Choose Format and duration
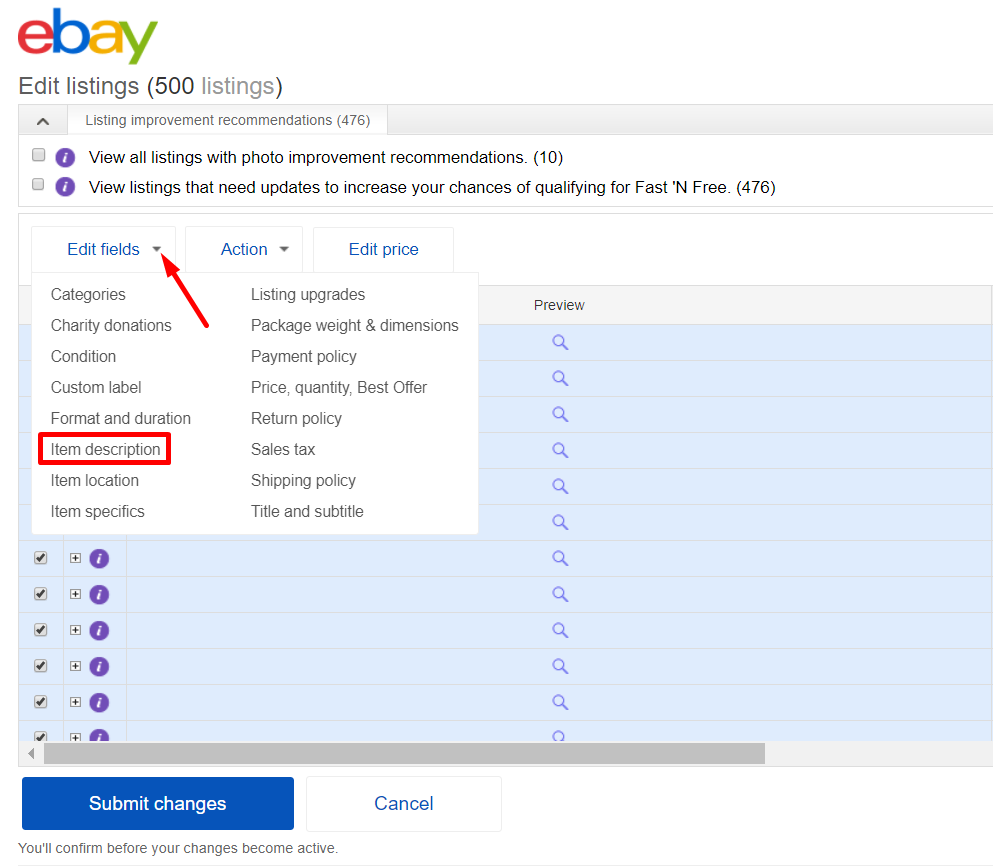Image resolution: width=993 pixels, height=867 pixels. [120, 419]
